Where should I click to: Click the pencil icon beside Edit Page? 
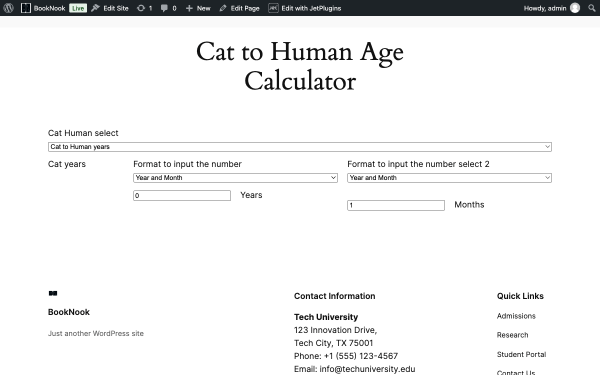(223, 8)
